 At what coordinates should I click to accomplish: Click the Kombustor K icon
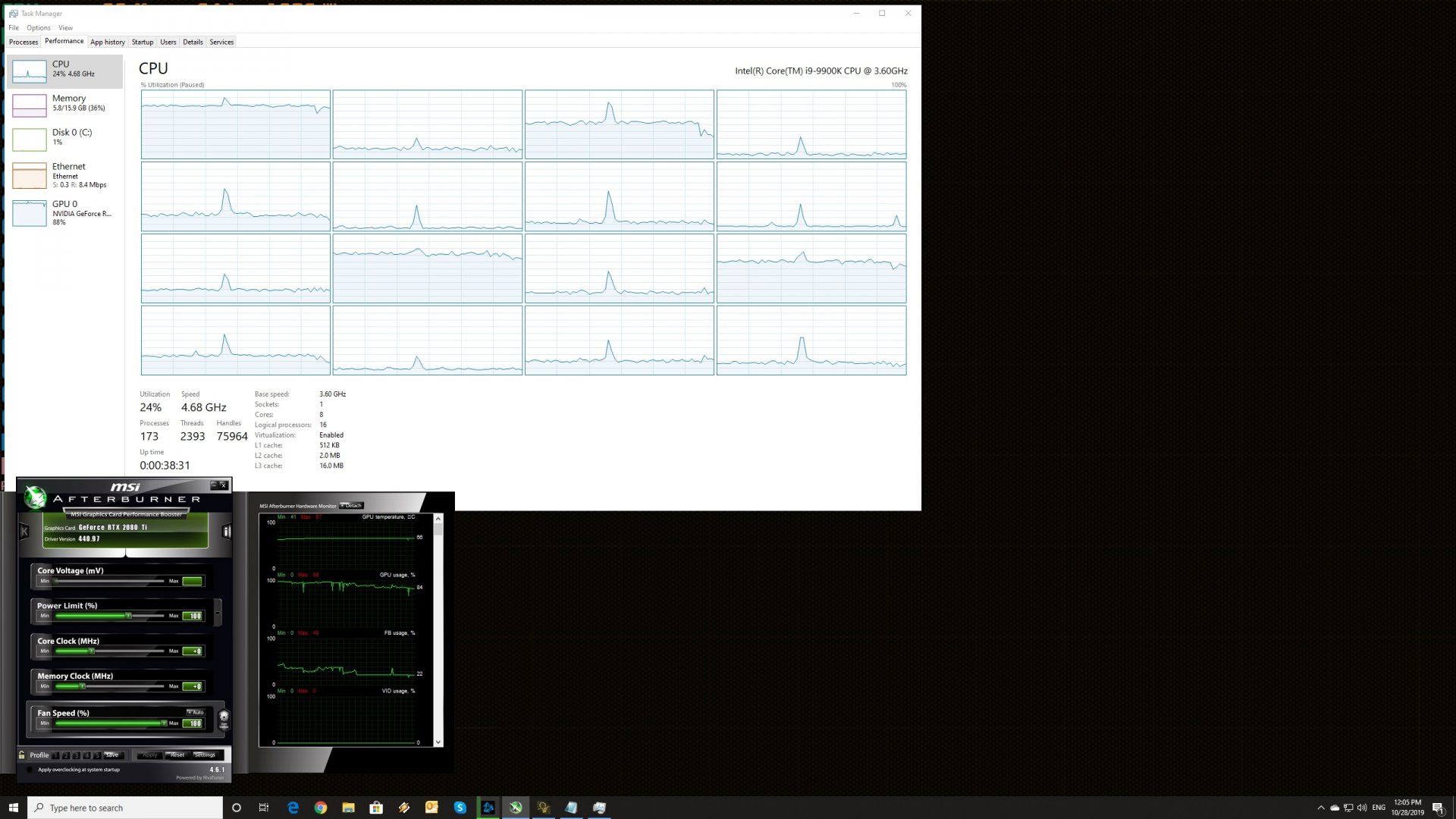click(24, 532)
